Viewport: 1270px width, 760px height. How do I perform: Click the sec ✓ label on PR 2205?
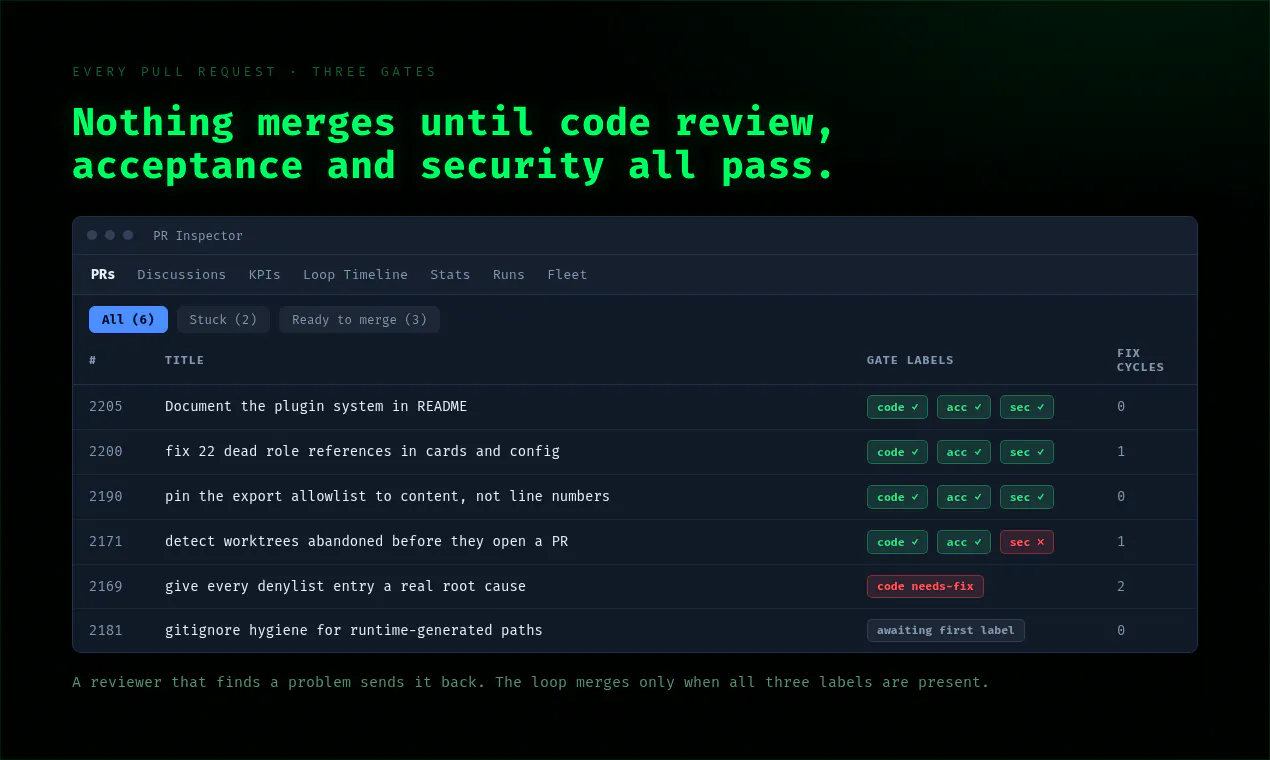pos(1026,407)
